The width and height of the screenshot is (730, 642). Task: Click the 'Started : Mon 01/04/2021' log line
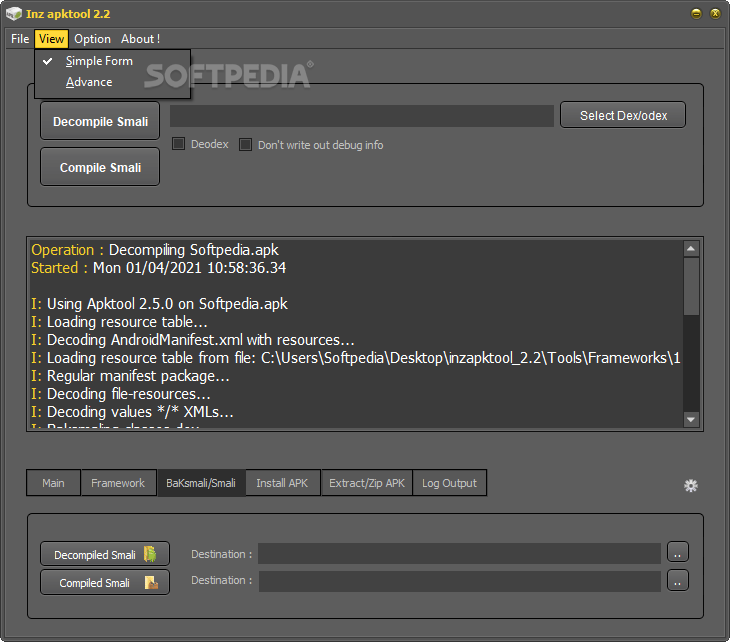pos(158,268)
